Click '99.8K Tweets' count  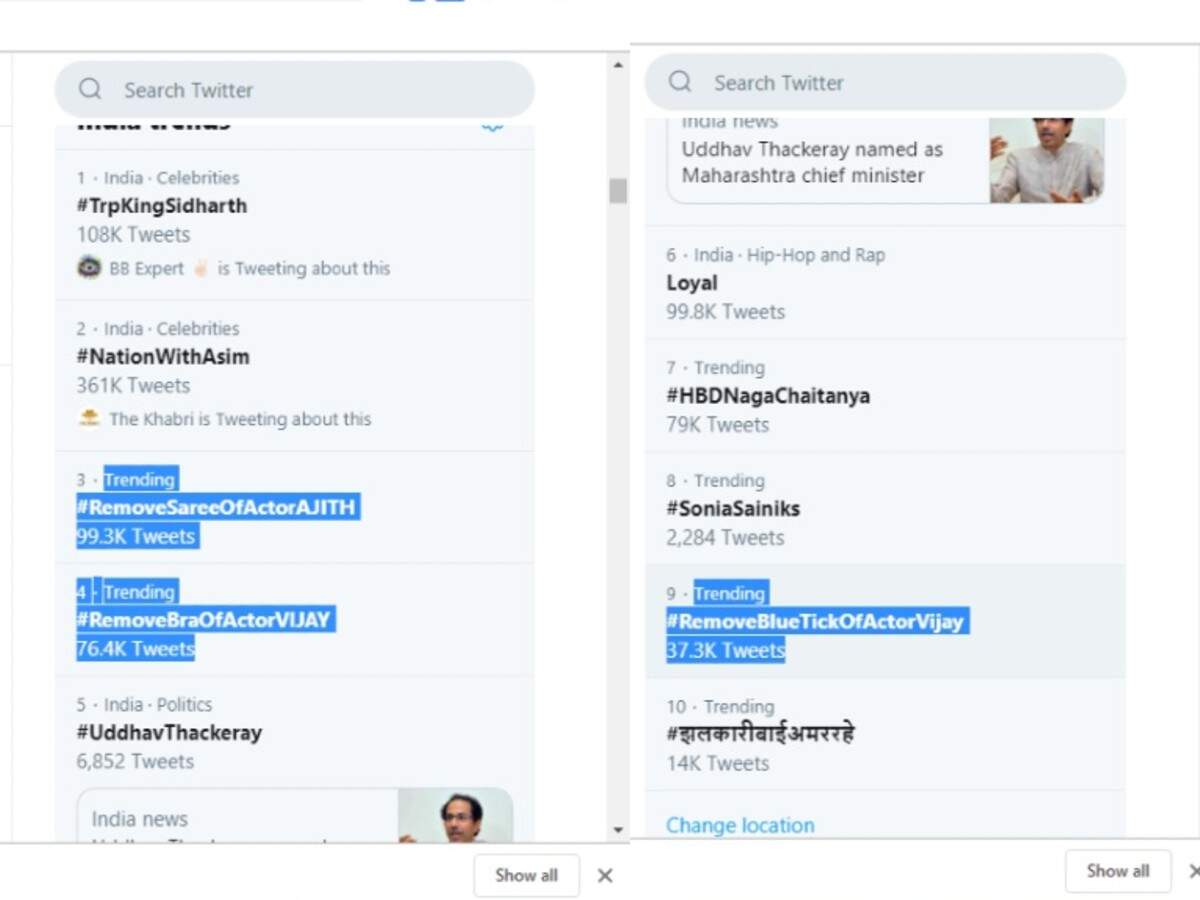726,312
